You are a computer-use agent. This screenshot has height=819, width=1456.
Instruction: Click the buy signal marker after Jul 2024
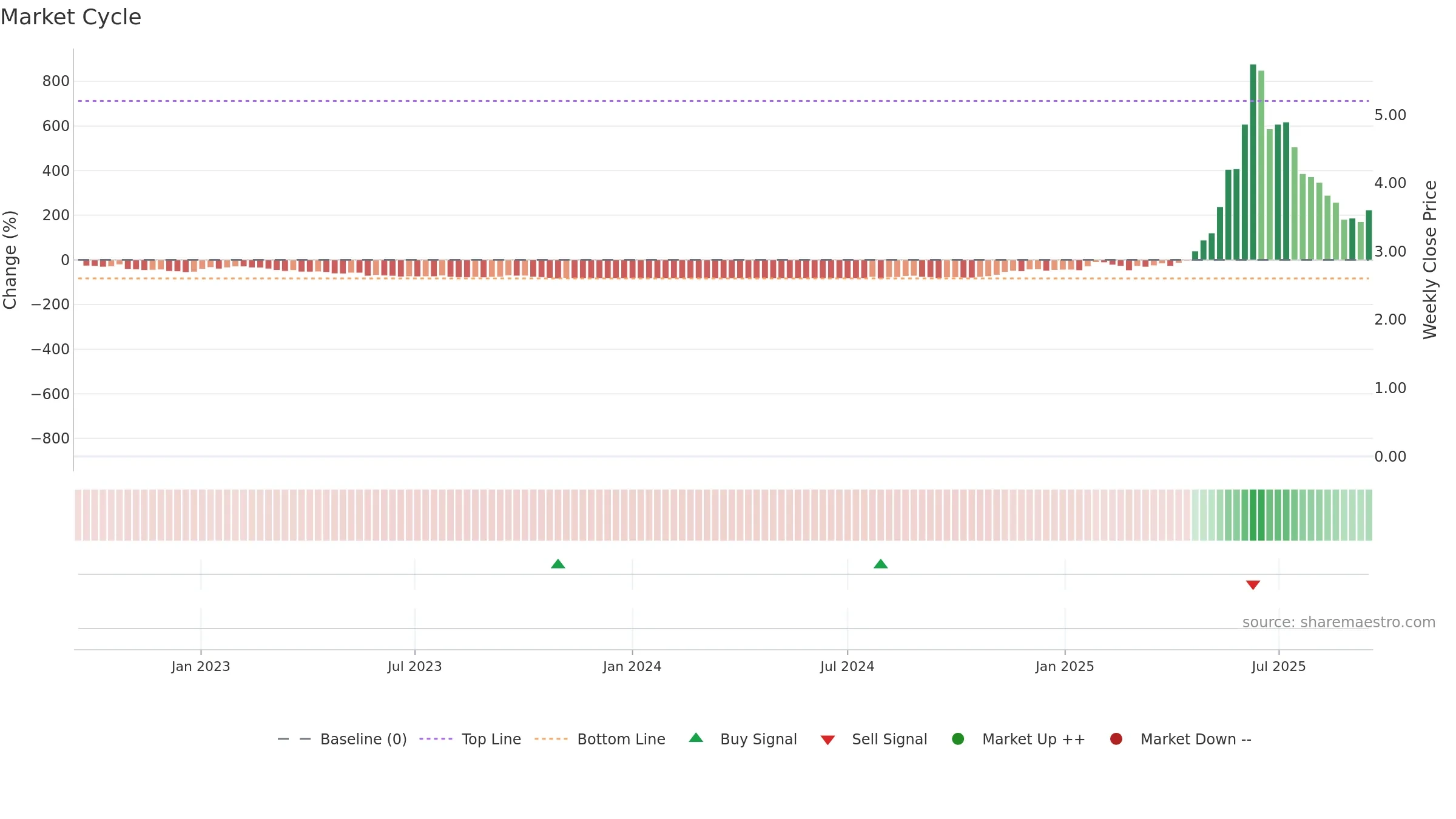pos(881,564)
